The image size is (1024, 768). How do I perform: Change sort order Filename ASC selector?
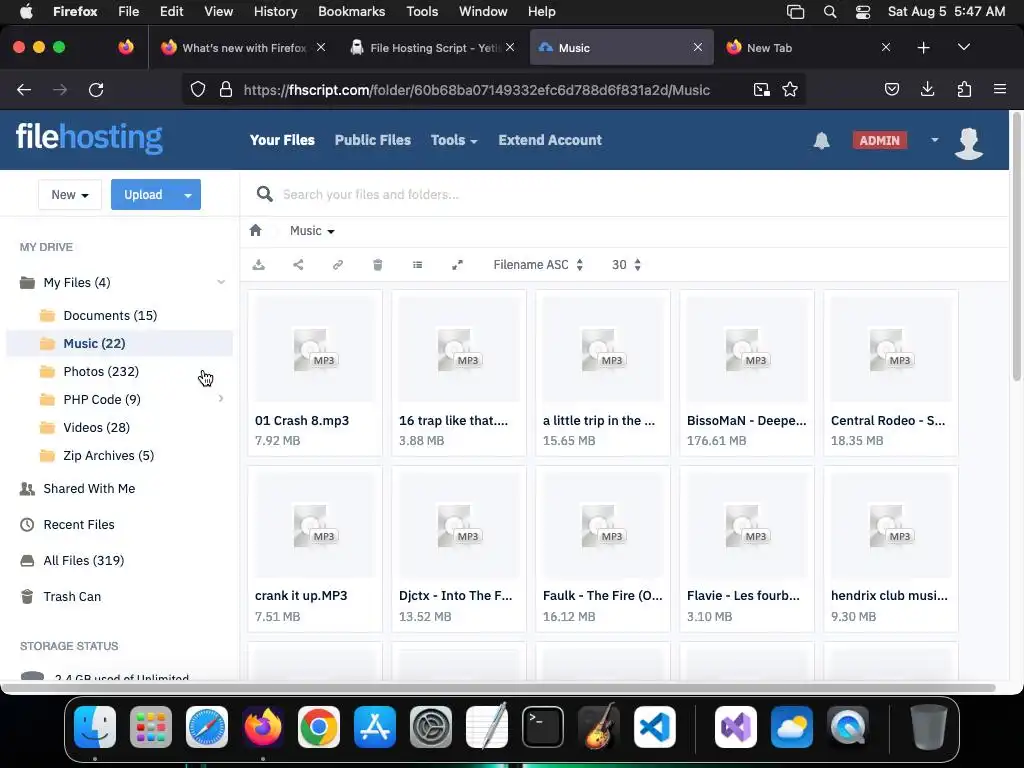click(x=538, y=264)
